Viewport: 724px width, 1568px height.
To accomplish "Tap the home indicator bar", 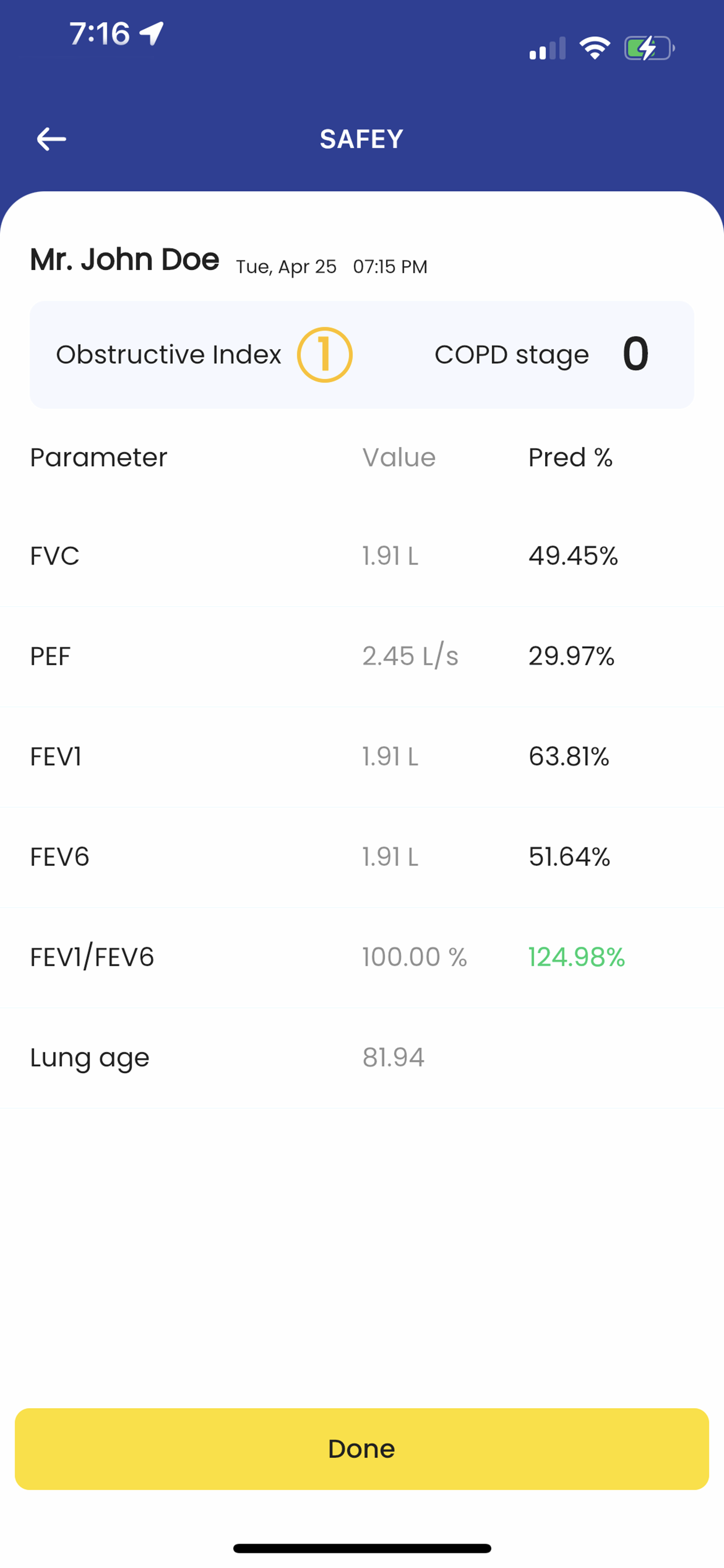I will click(x=362, y=1548).
